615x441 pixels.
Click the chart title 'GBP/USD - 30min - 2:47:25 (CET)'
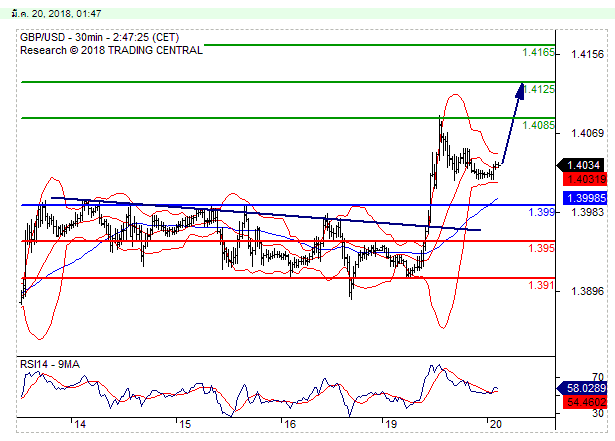tap(100, 38)
